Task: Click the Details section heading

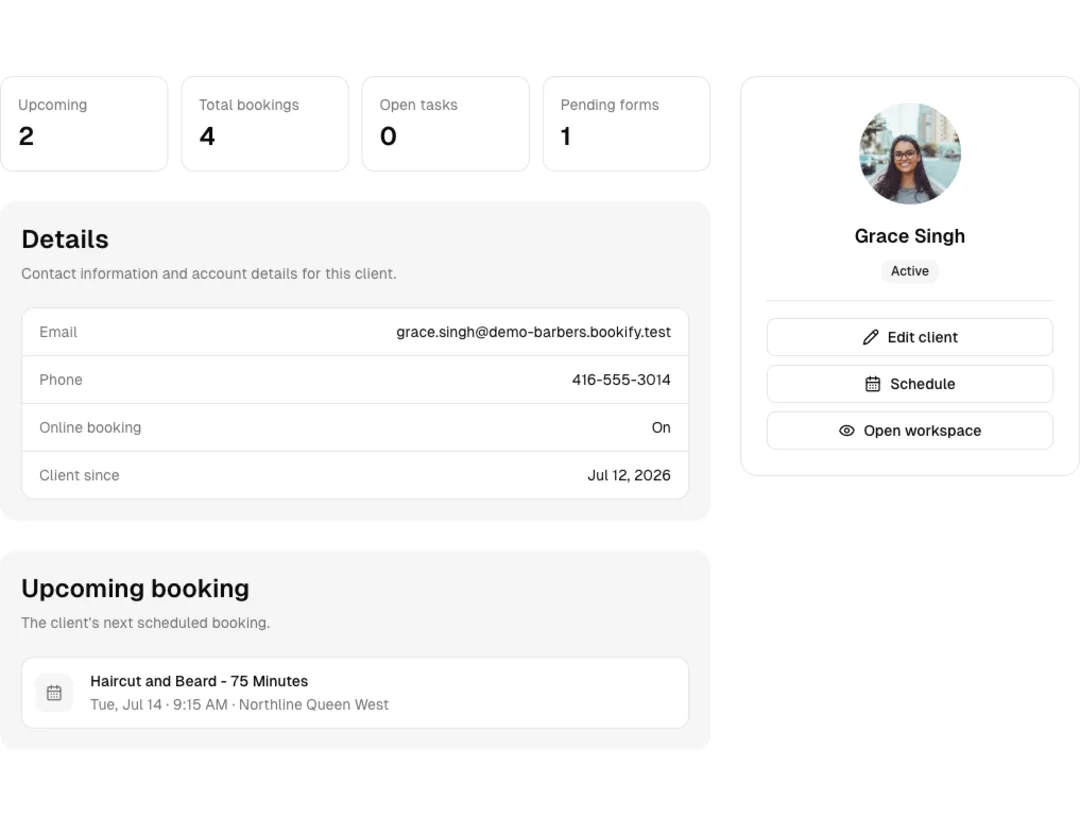Action: 65,239
